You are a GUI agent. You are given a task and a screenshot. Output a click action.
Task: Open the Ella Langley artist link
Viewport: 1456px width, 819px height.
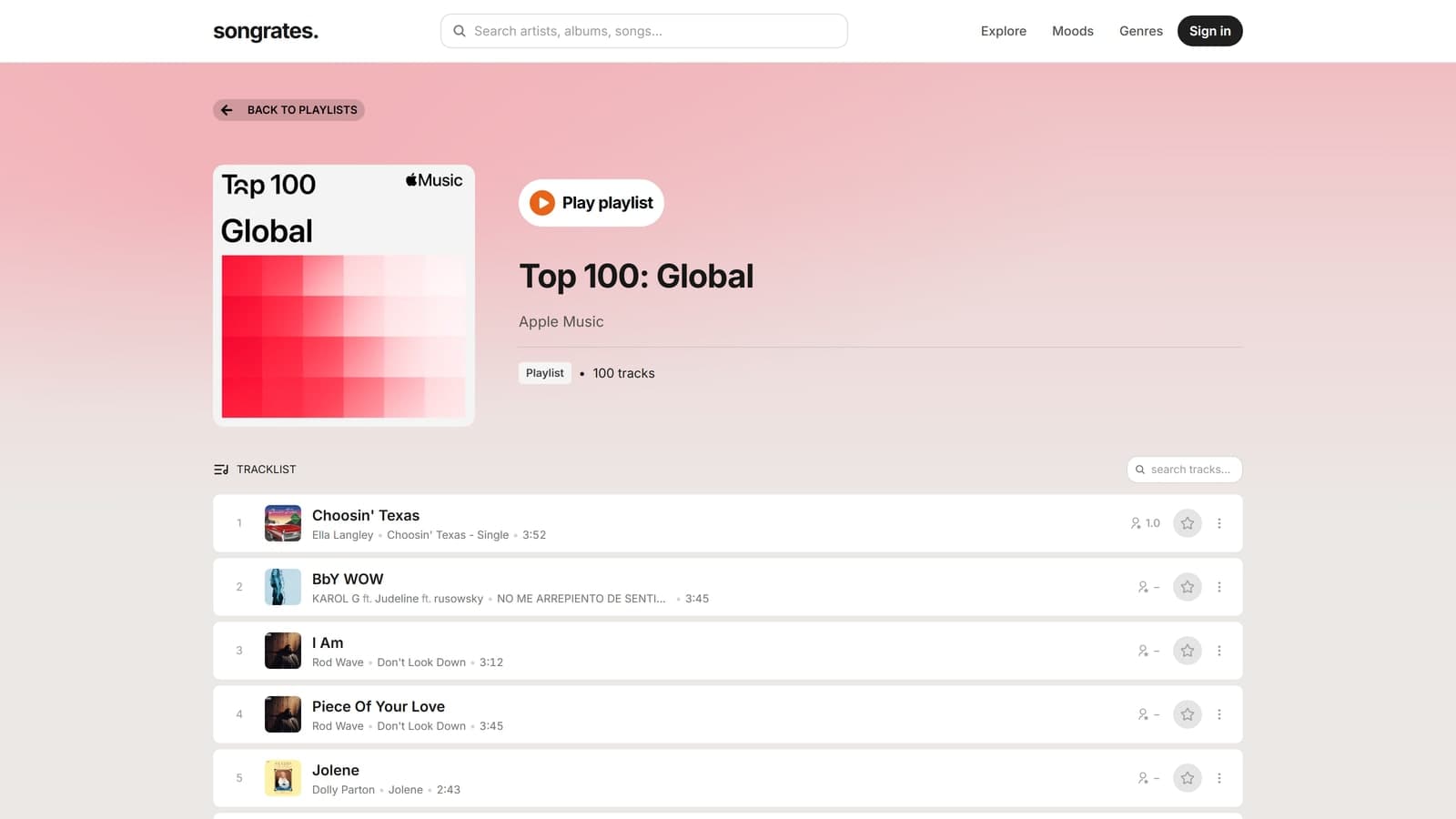pyautogui.click(x=343, y=535)
